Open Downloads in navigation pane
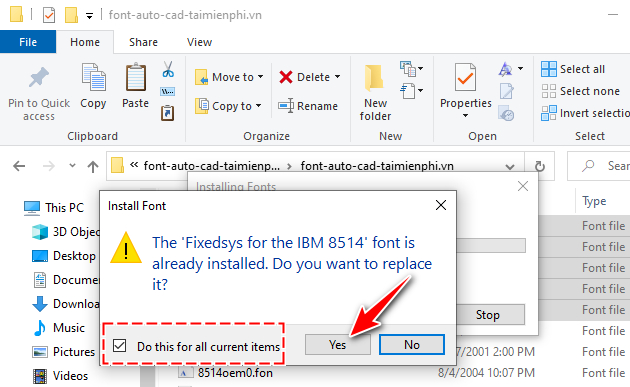 66,304
